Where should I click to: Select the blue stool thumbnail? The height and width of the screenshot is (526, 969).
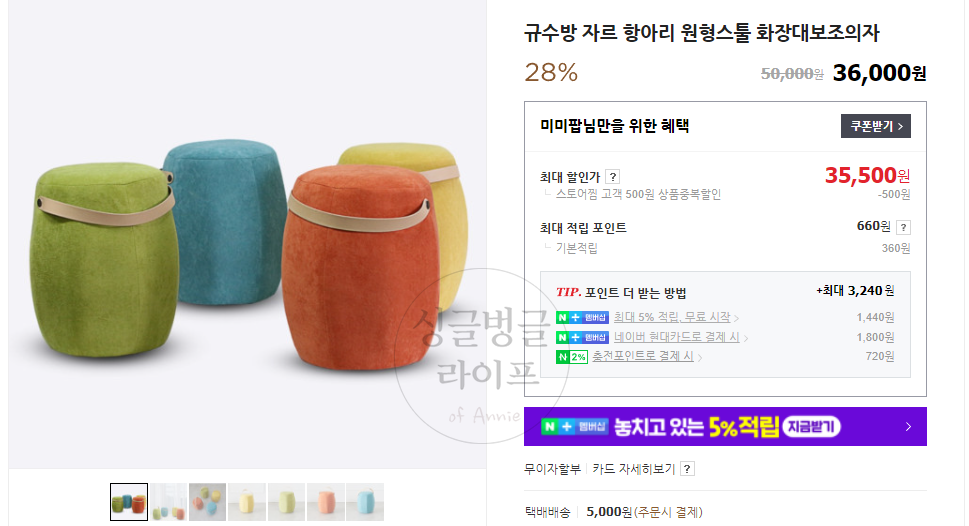(365, 502)
